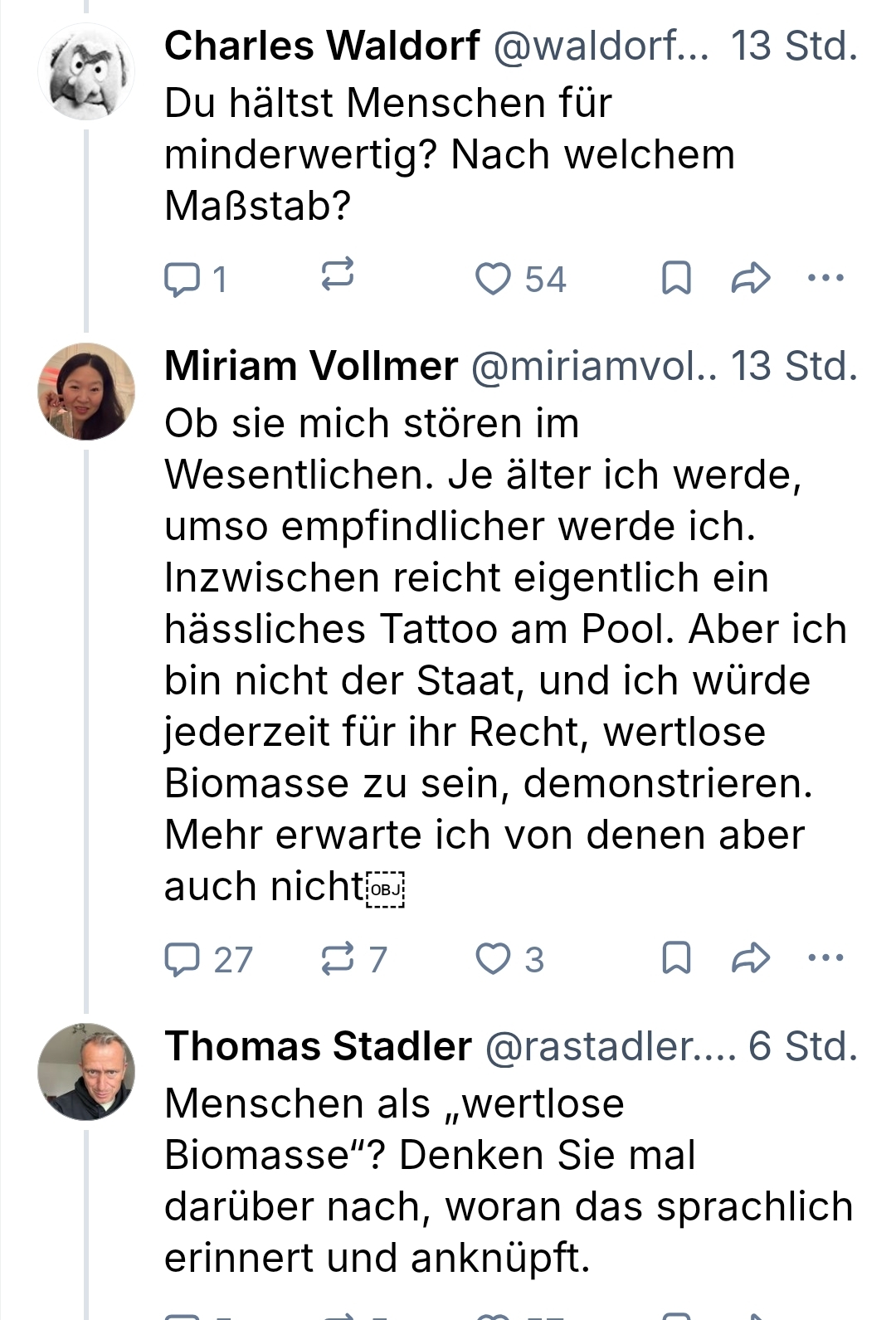The width and height of the screenshot is (896, 1320).
Task: Reply to Charles Waldorf's post
Action: pyautogui.click(x=182, y=279)
